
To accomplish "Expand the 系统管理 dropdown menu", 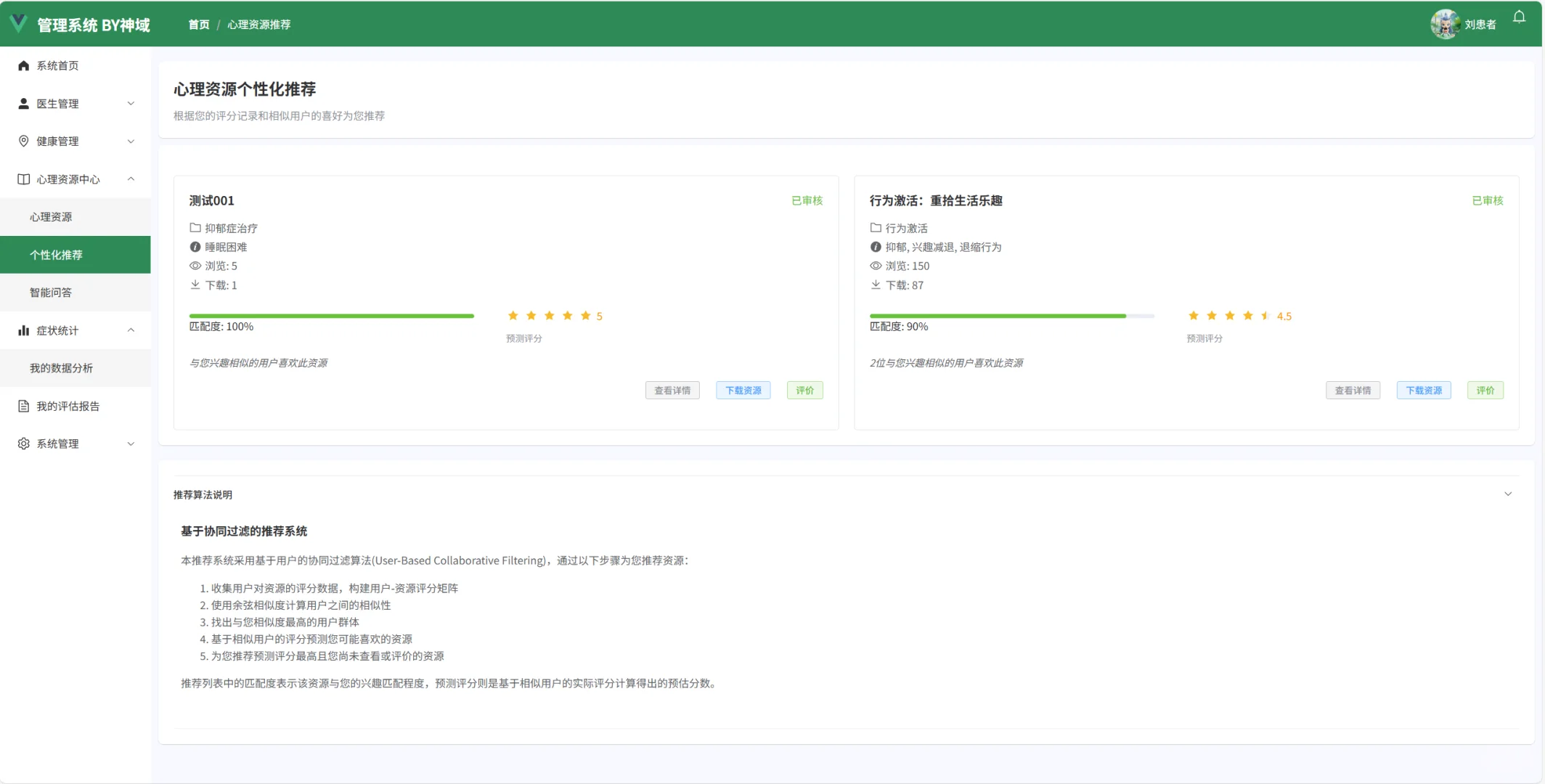I will pos(131,444).
